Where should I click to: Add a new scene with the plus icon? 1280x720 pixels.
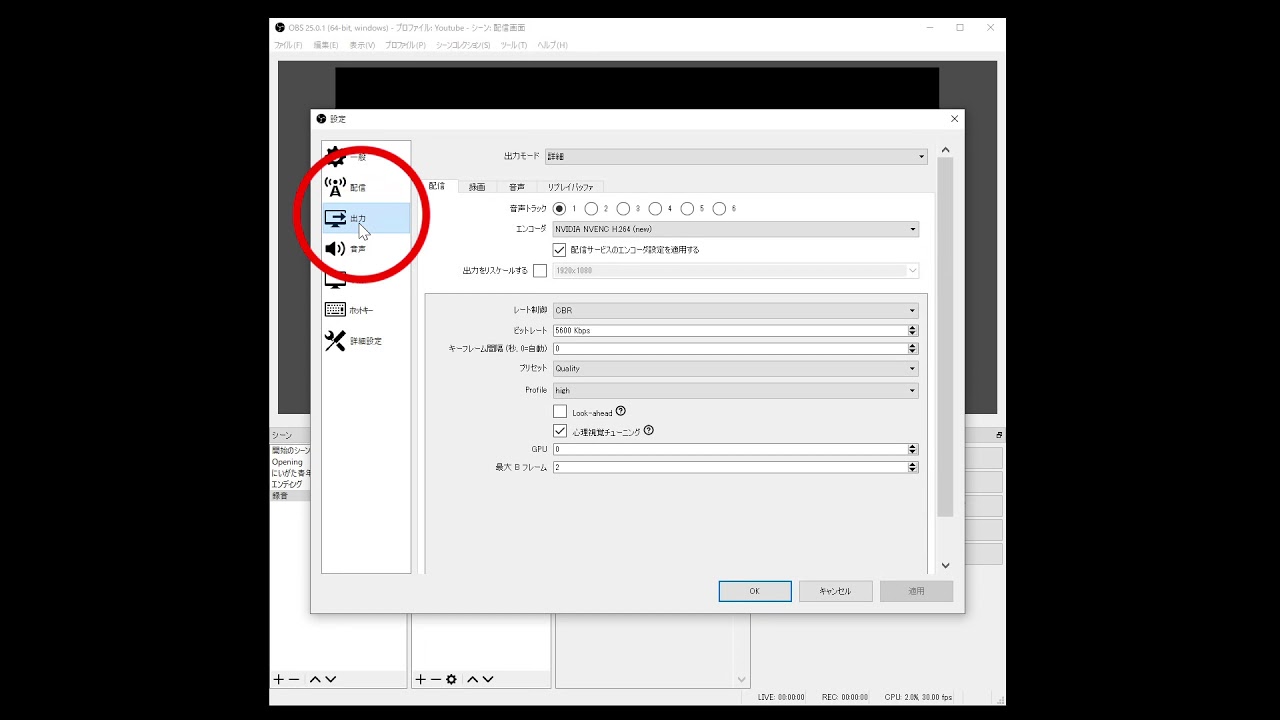tap(279, 679)
